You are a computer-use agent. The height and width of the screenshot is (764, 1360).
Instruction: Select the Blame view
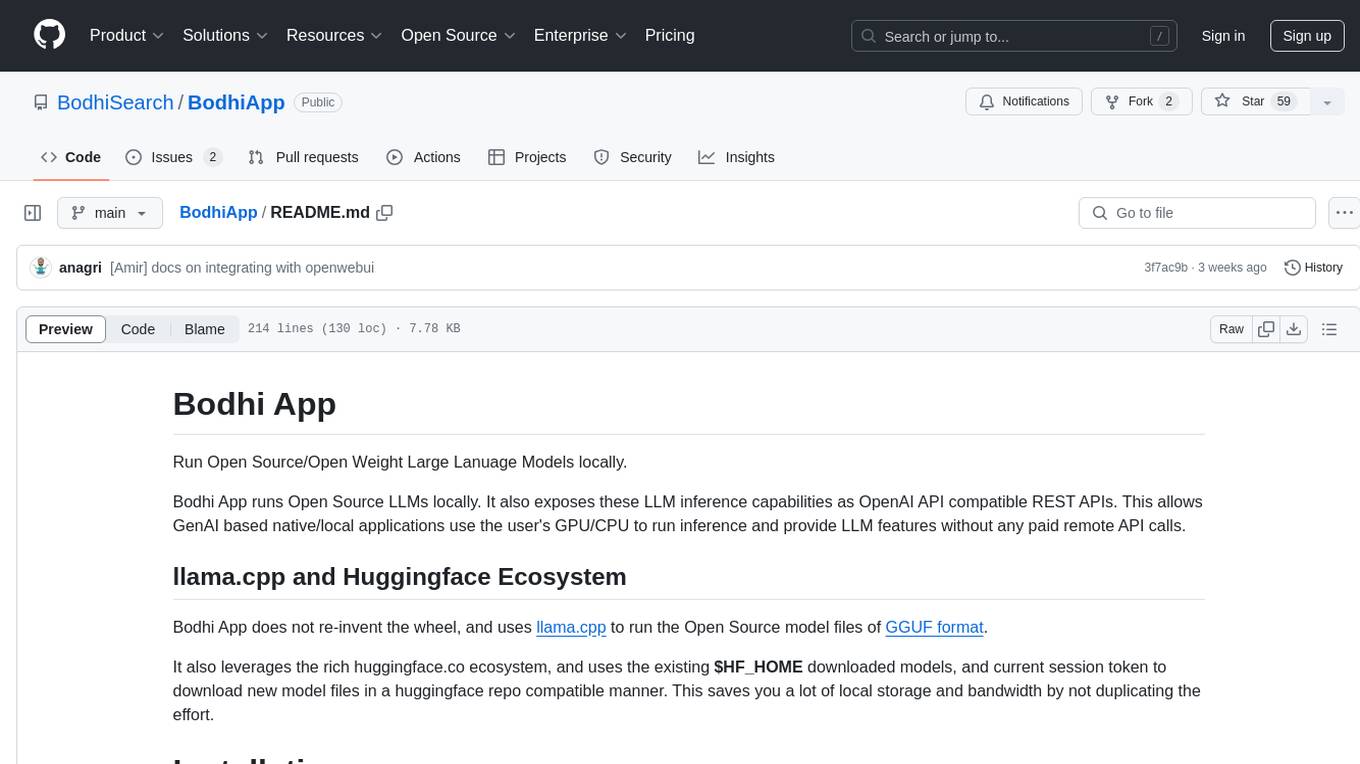(x=204, y=329)
